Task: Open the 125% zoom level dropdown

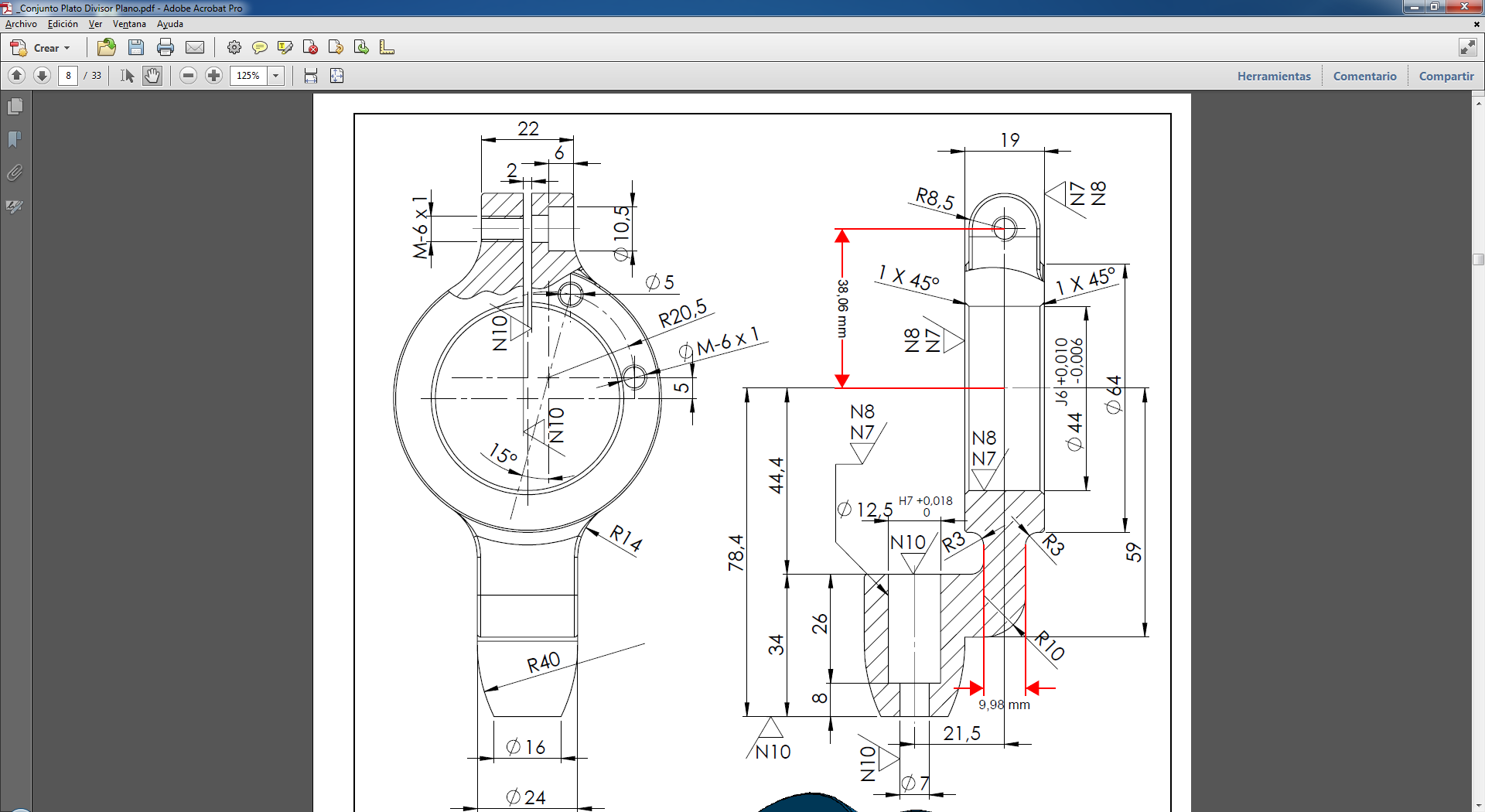Action: (275, 76)
